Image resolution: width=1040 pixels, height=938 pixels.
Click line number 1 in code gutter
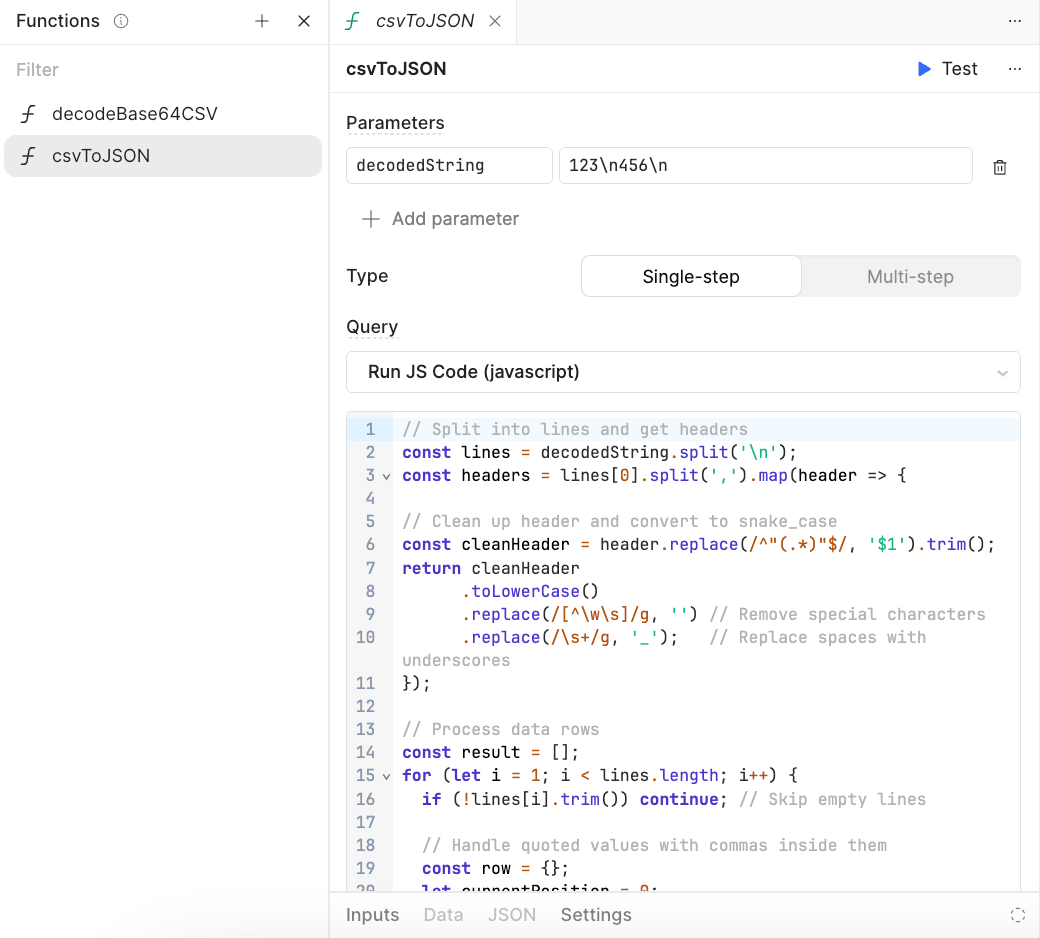coord(370,429)
